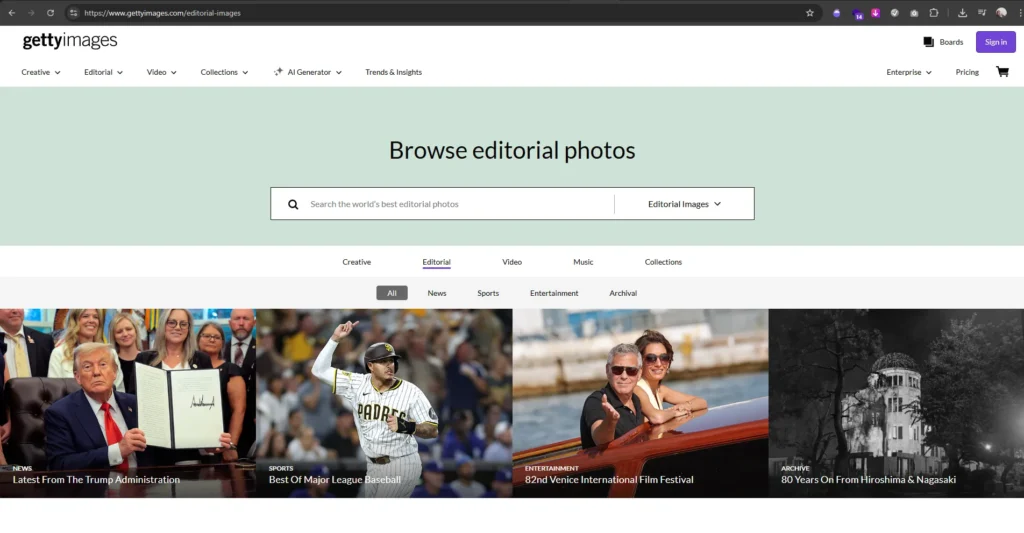
Task: Expand the Editorial Images search dropdown
Action: coord(684,204)
